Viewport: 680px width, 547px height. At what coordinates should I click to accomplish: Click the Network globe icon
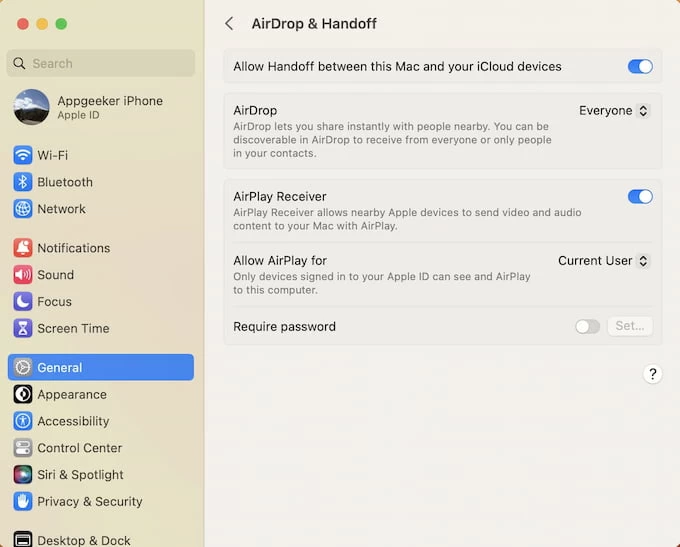click(23, 209)
